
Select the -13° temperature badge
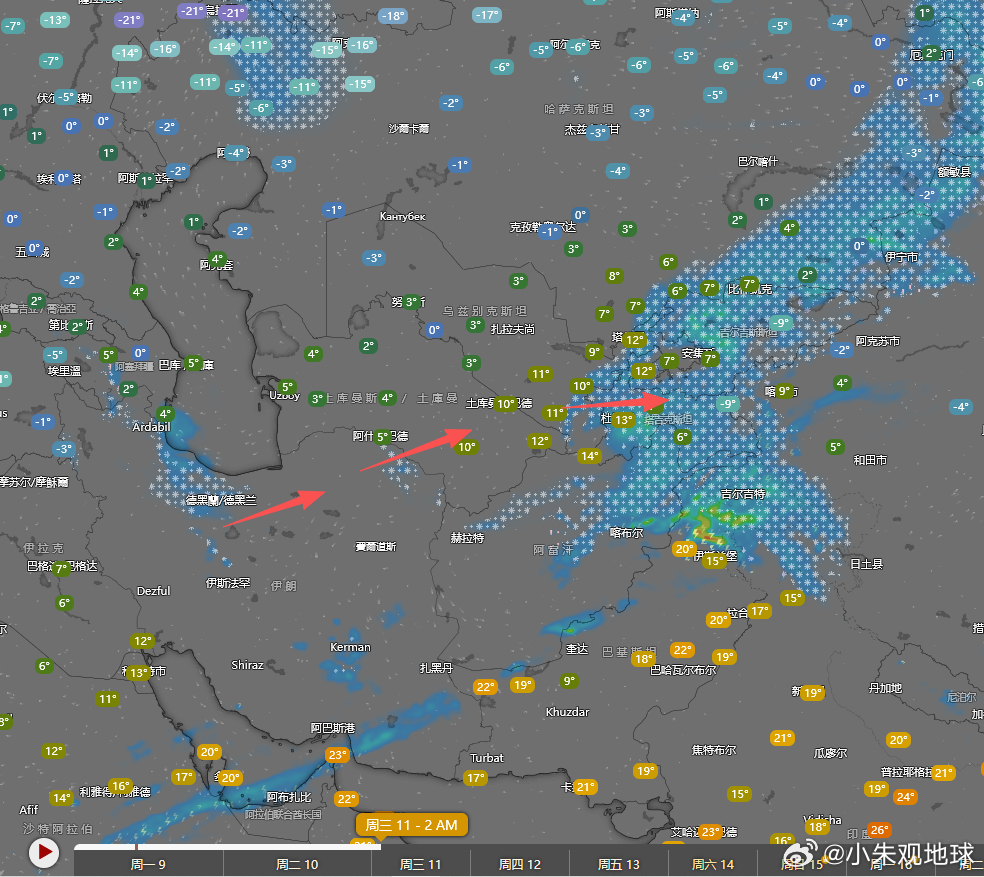click(55, 20)
